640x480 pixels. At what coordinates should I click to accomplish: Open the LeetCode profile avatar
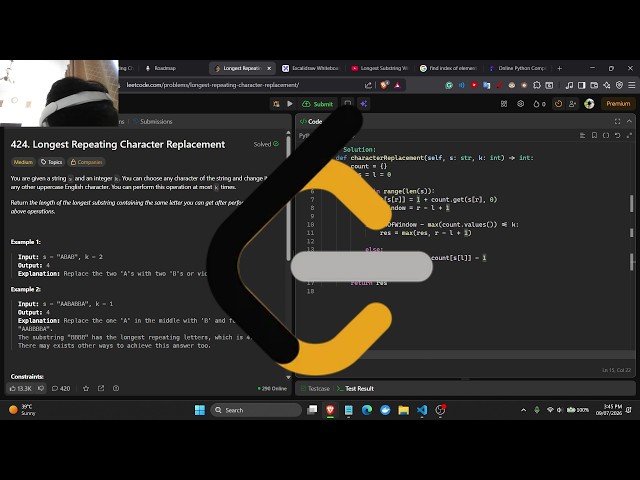pos(589,104)
